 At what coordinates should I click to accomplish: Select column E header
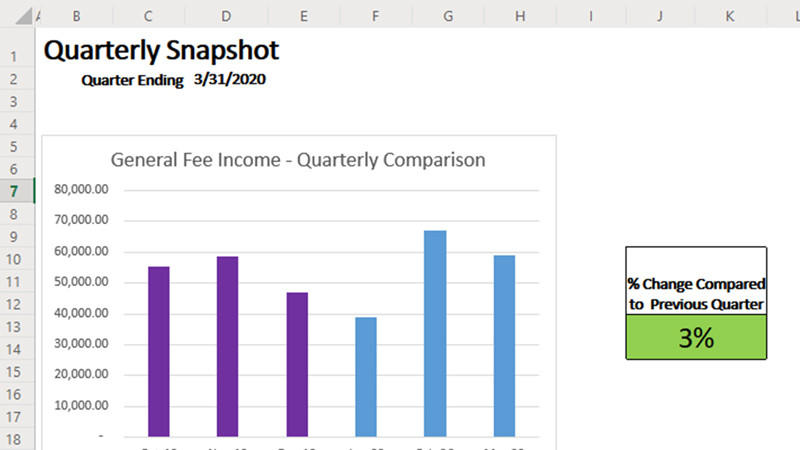pyautogui.click(x=304, y=16)
